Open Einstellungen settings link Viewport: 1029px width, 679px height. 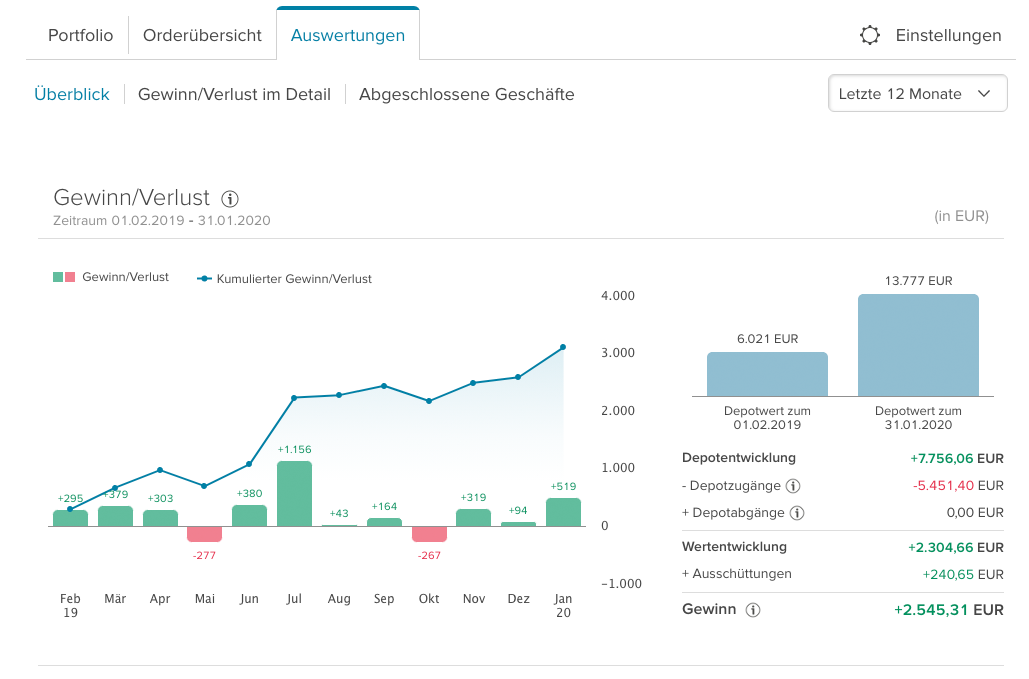click(x=948, y=35)
